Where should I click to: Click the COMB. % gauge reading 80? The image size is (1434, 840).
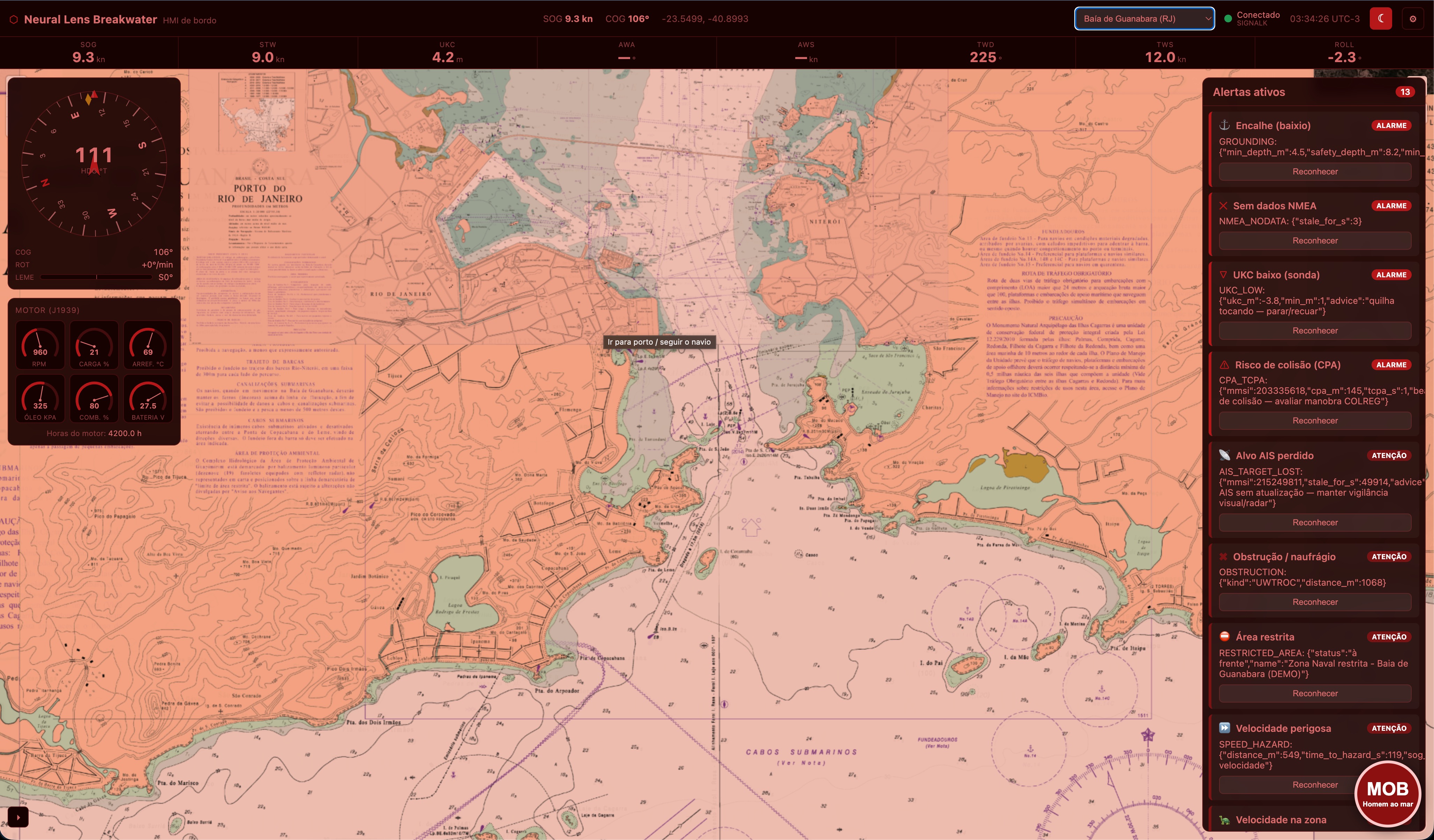[x=94, y=398]
